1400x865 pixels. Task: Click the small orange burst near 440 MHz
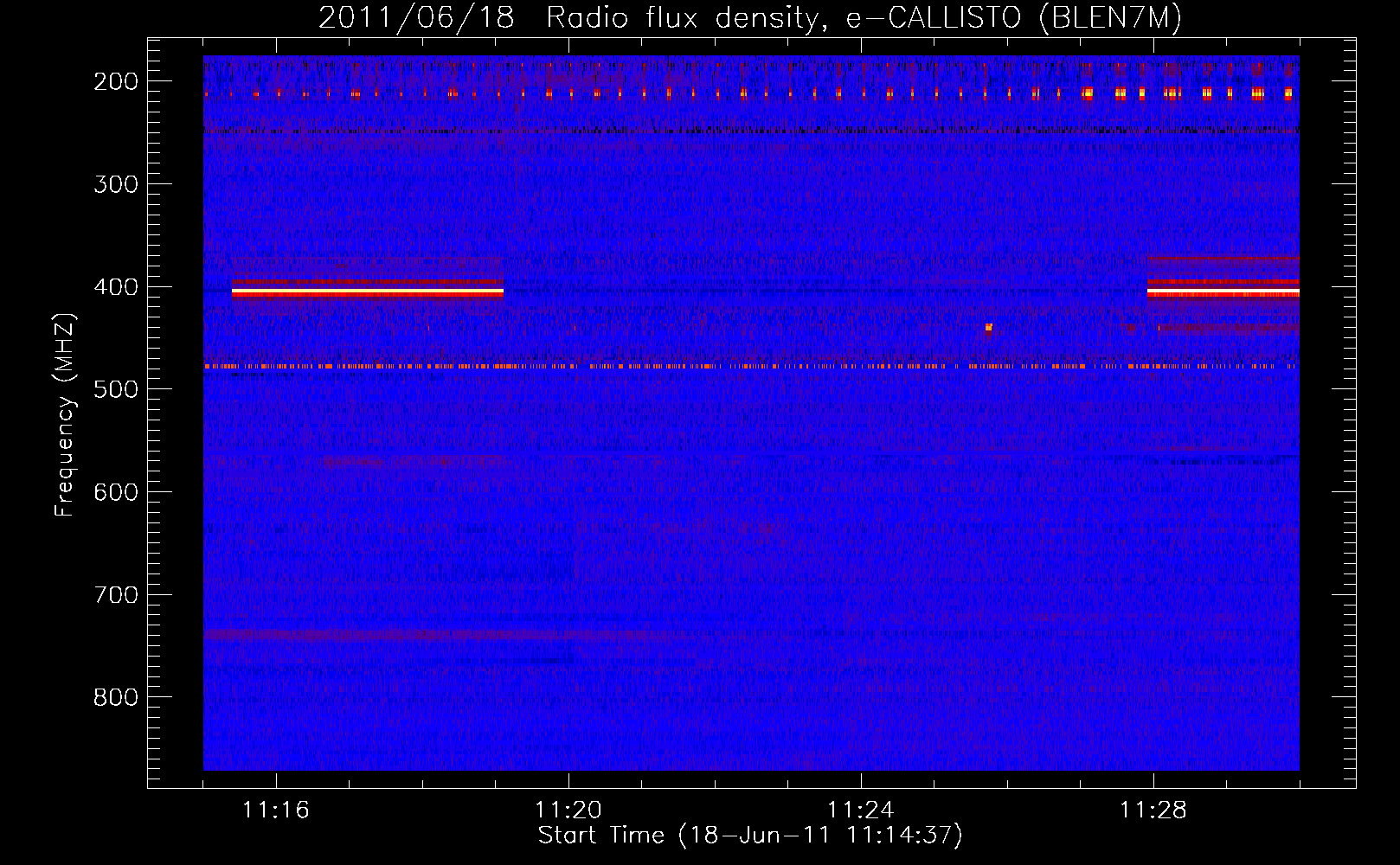tap(989, 327)
